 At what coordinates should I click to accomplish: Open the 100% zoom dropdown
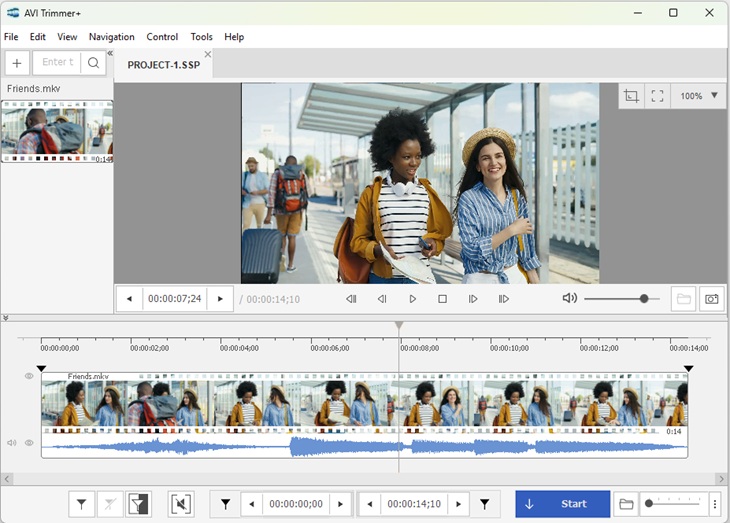[x=698, y=96]
